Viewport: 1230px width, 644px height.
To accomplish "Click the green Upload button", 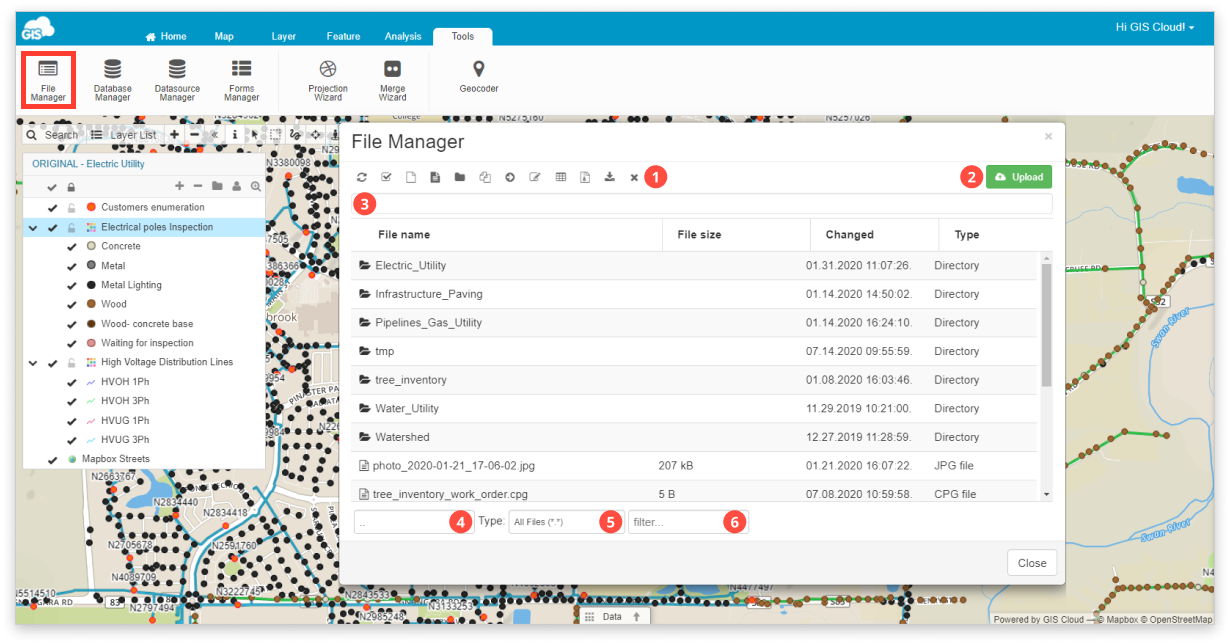I will click(x=1019, y=176).
